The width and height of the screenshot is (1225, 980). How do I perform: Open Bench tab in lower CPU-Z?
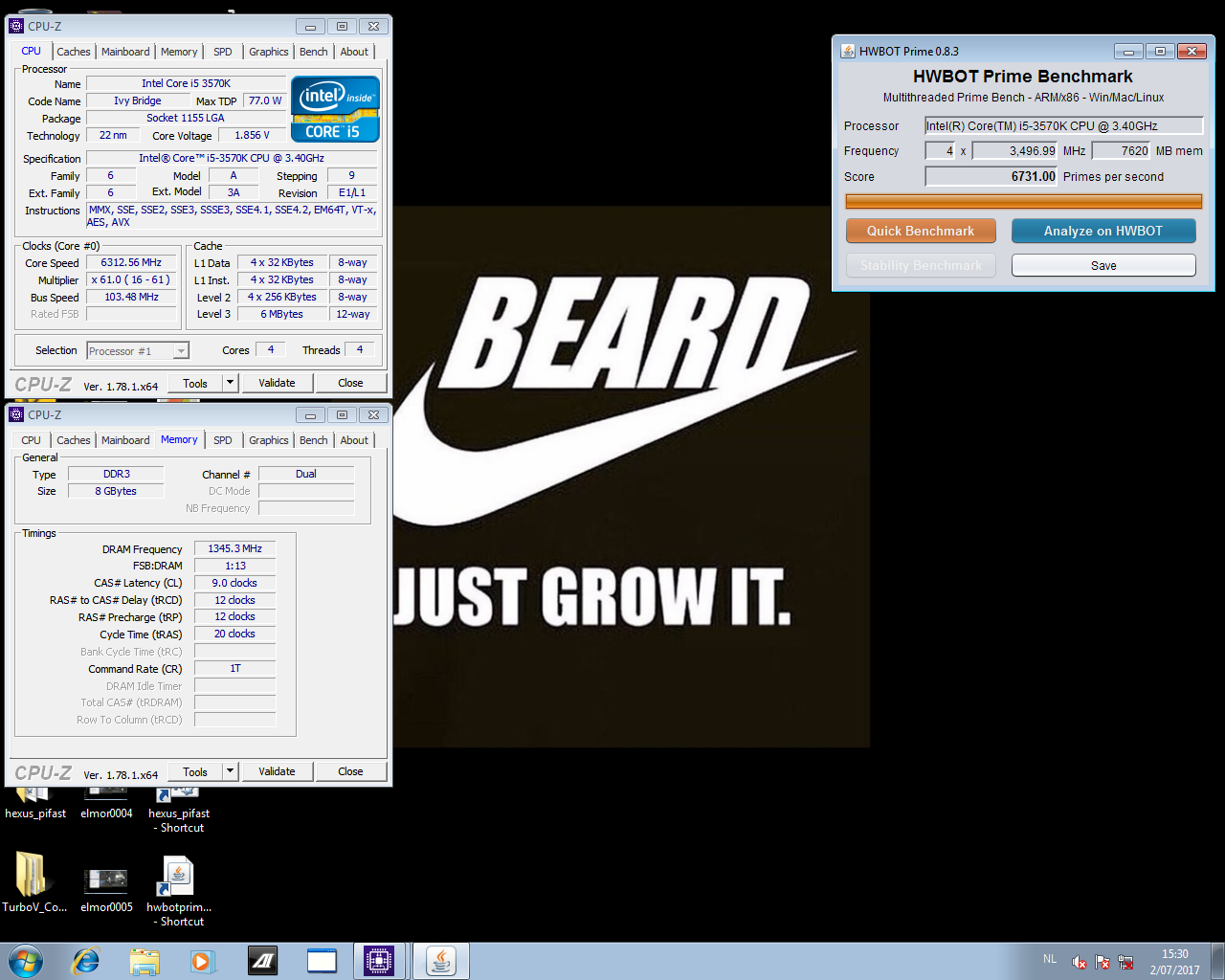click(314, 440)
